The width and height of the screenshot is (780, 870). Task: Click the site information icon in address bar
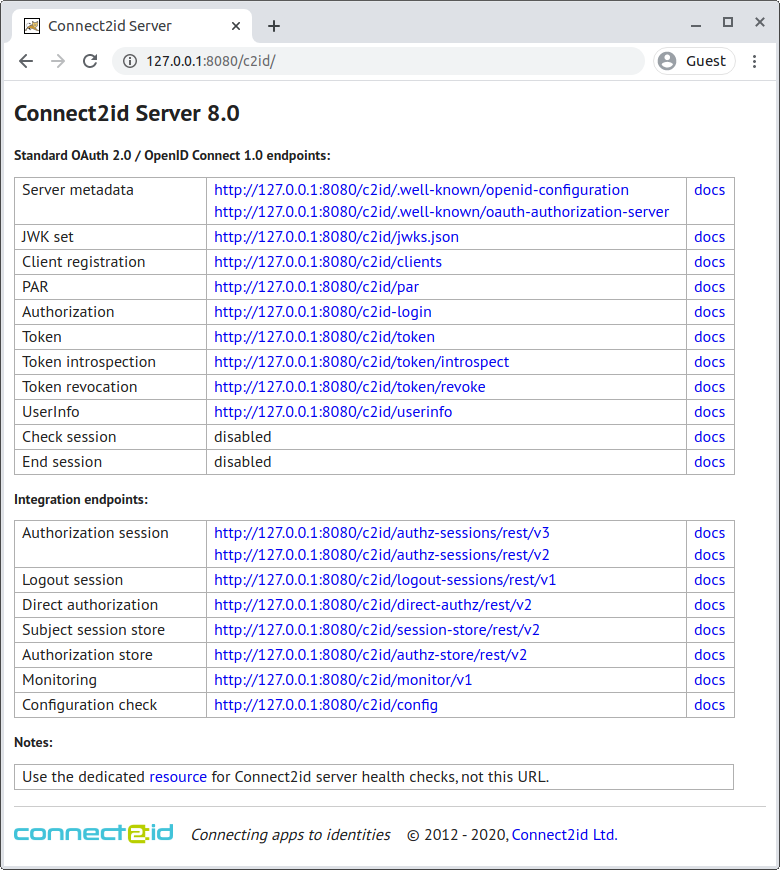129,61
